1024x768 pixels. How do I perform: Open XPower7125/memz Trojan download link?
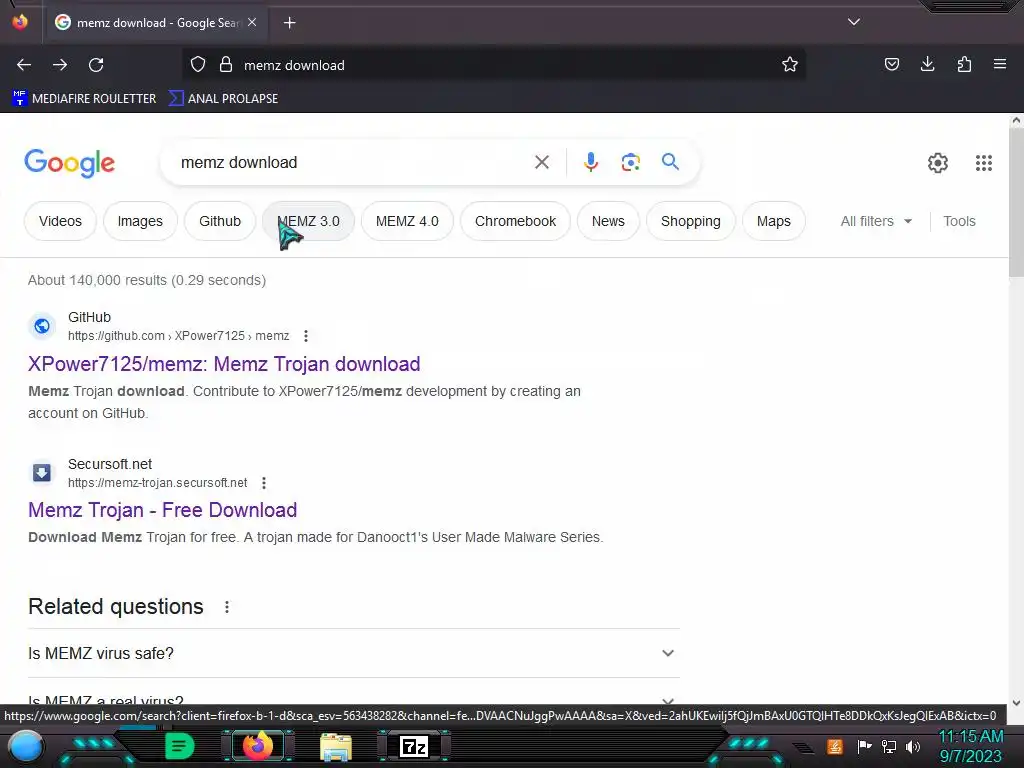[224, 364]
